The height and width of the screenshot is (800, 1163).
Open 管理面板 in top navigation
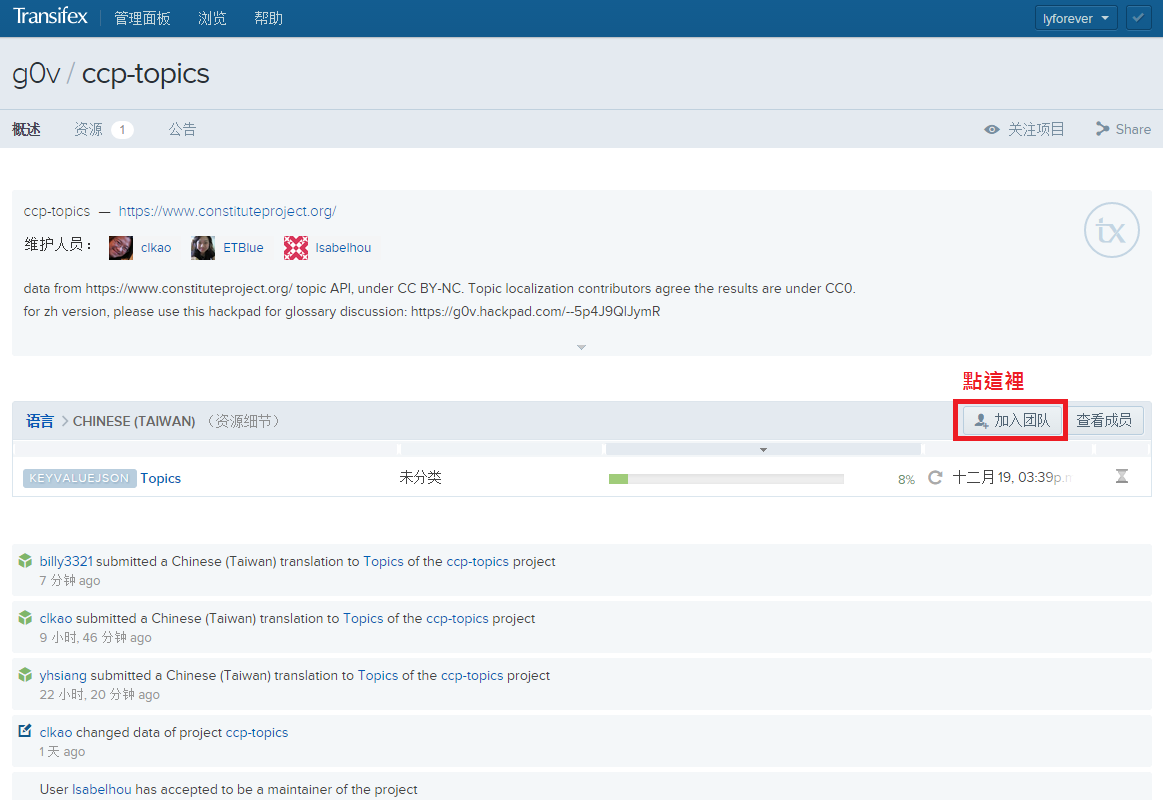(x=142, y=18)
